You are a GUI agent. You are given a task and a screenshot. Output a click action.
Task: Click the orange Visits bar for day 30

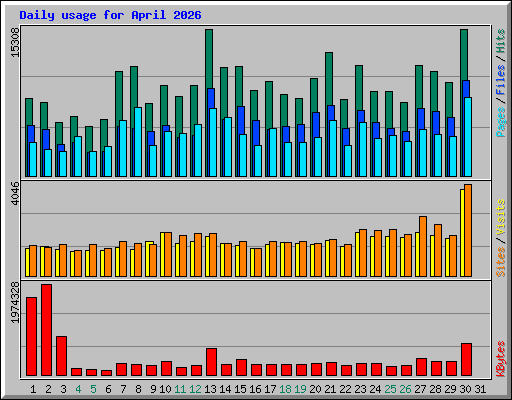coord(468,231)
